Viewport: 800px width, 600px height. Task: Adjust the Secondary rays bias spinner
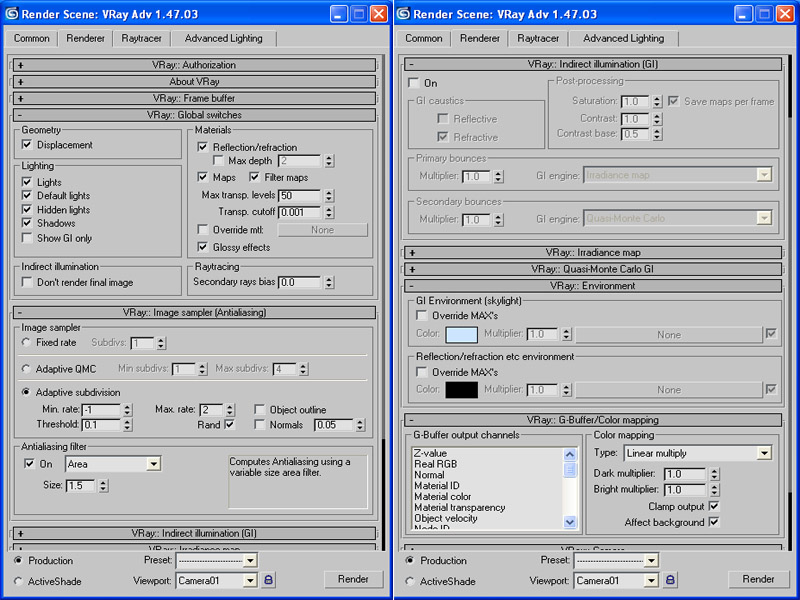point(329,282)
